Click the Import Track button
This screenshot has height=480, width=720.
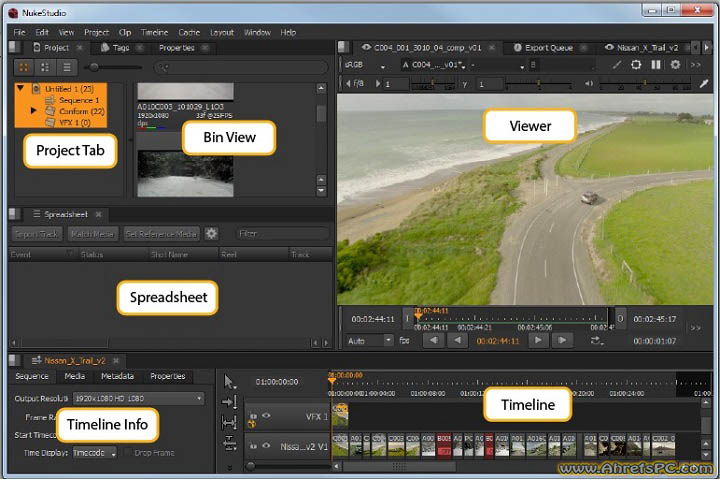(x=37, y=234)
